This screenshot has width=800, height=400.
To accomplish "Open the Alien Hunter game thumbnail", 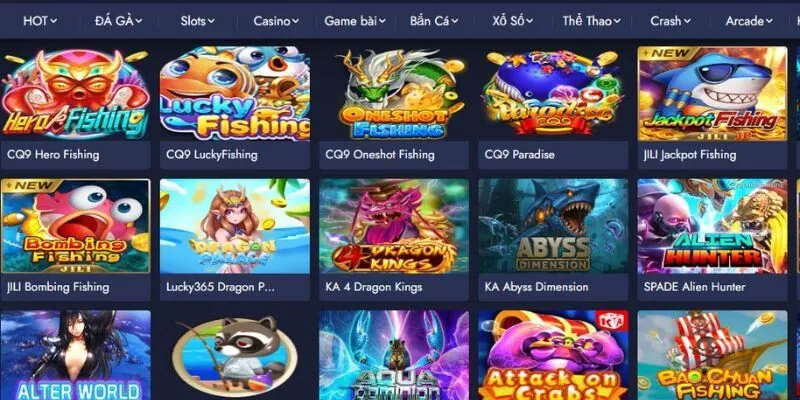I will click(712, 226).
